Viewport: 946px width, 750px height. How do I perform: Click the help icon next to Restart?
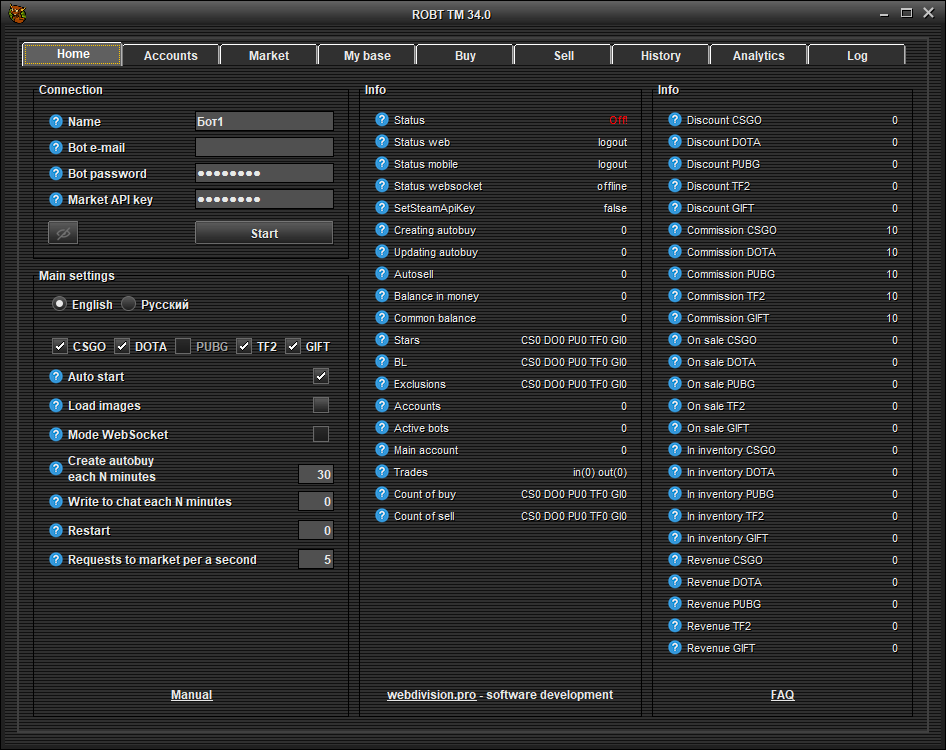(56, 531)
